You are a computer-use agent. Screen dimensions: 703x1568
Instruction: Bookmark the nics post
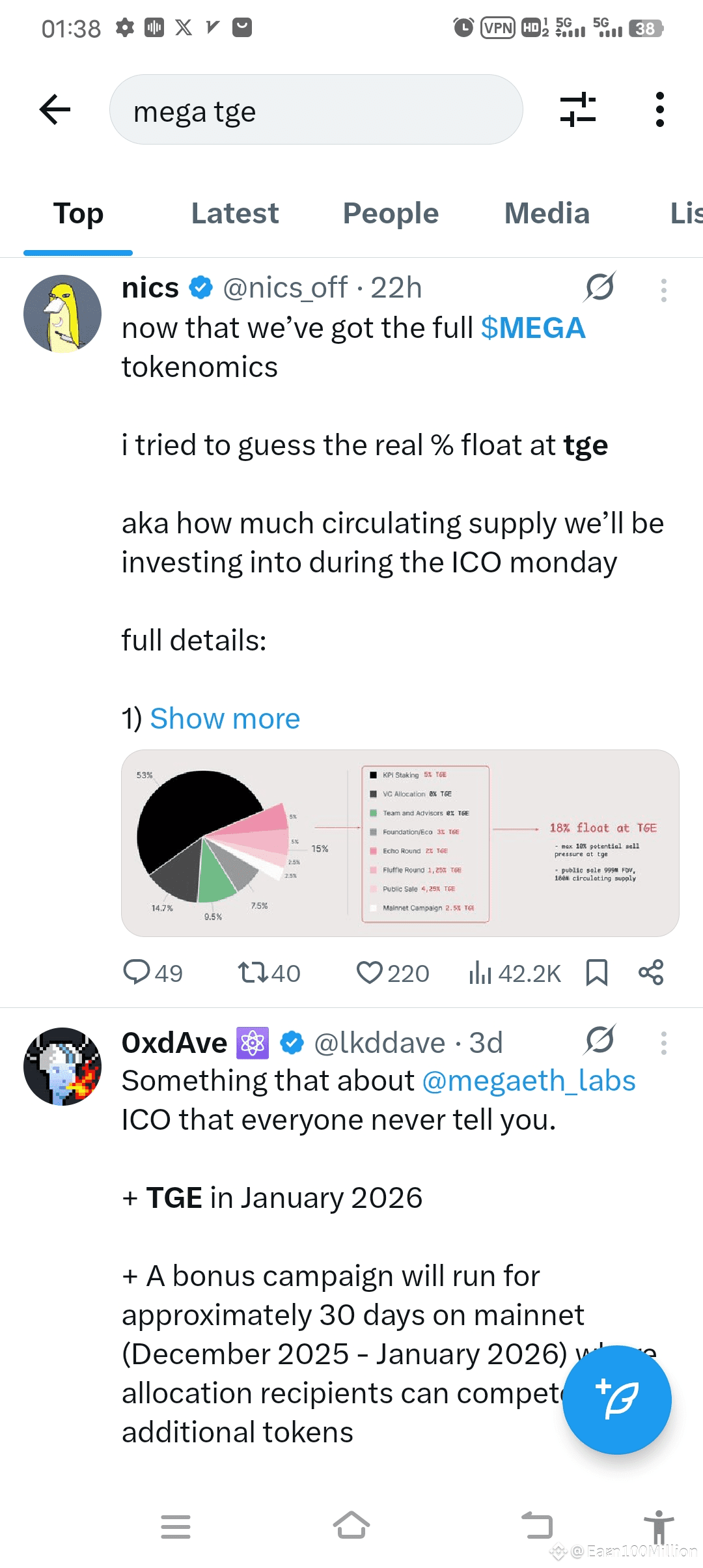[x=596, y=973]
